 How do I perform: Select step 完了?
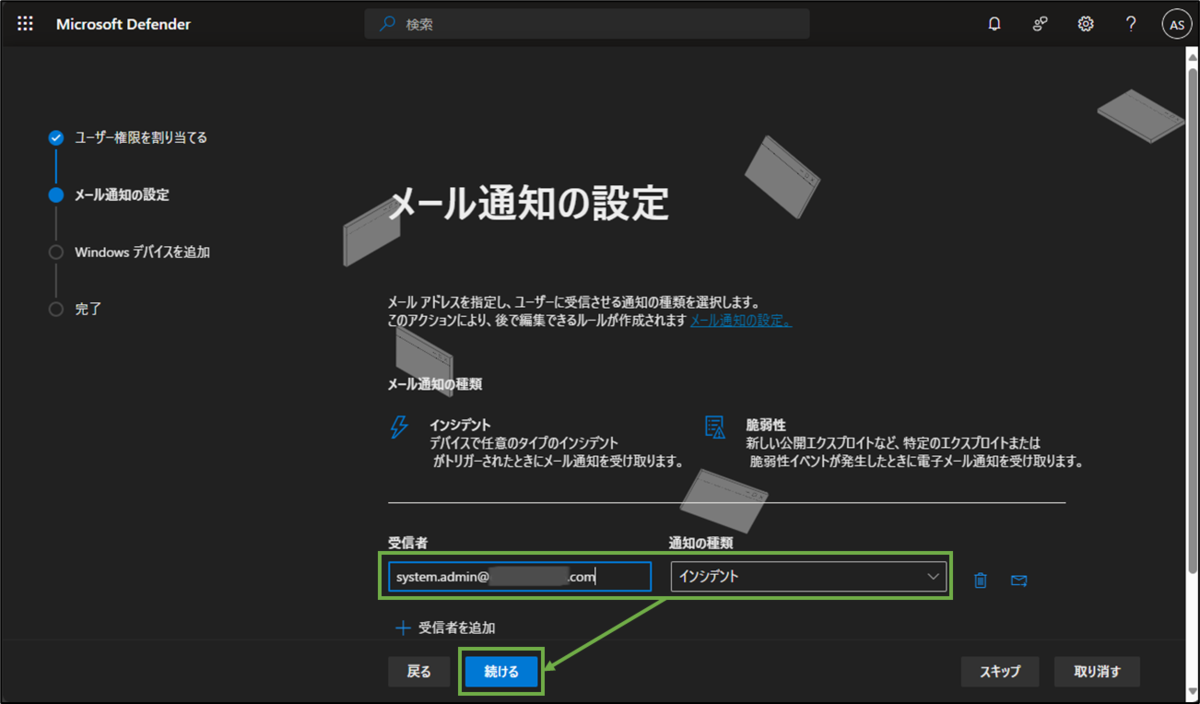pyautogui.click(x=88, y=309)
